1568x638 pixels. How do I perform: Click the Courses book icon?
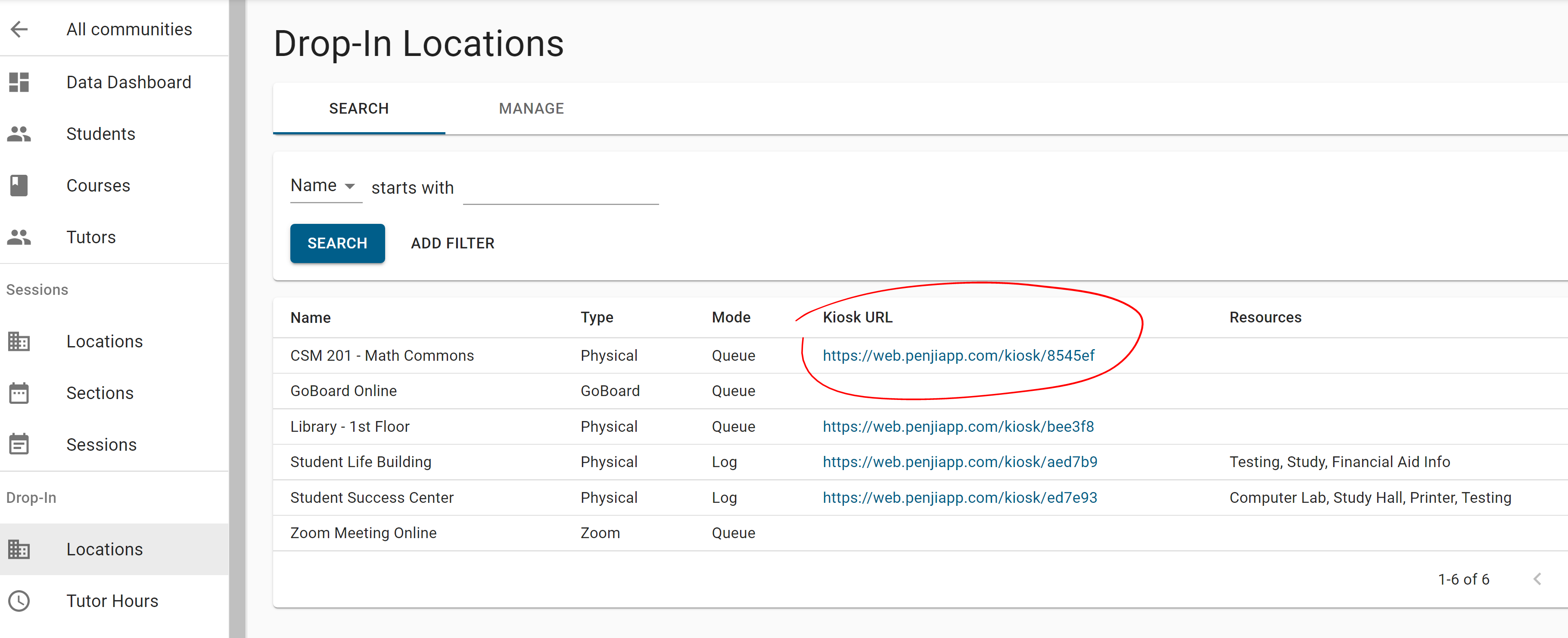tap(19, 186)
